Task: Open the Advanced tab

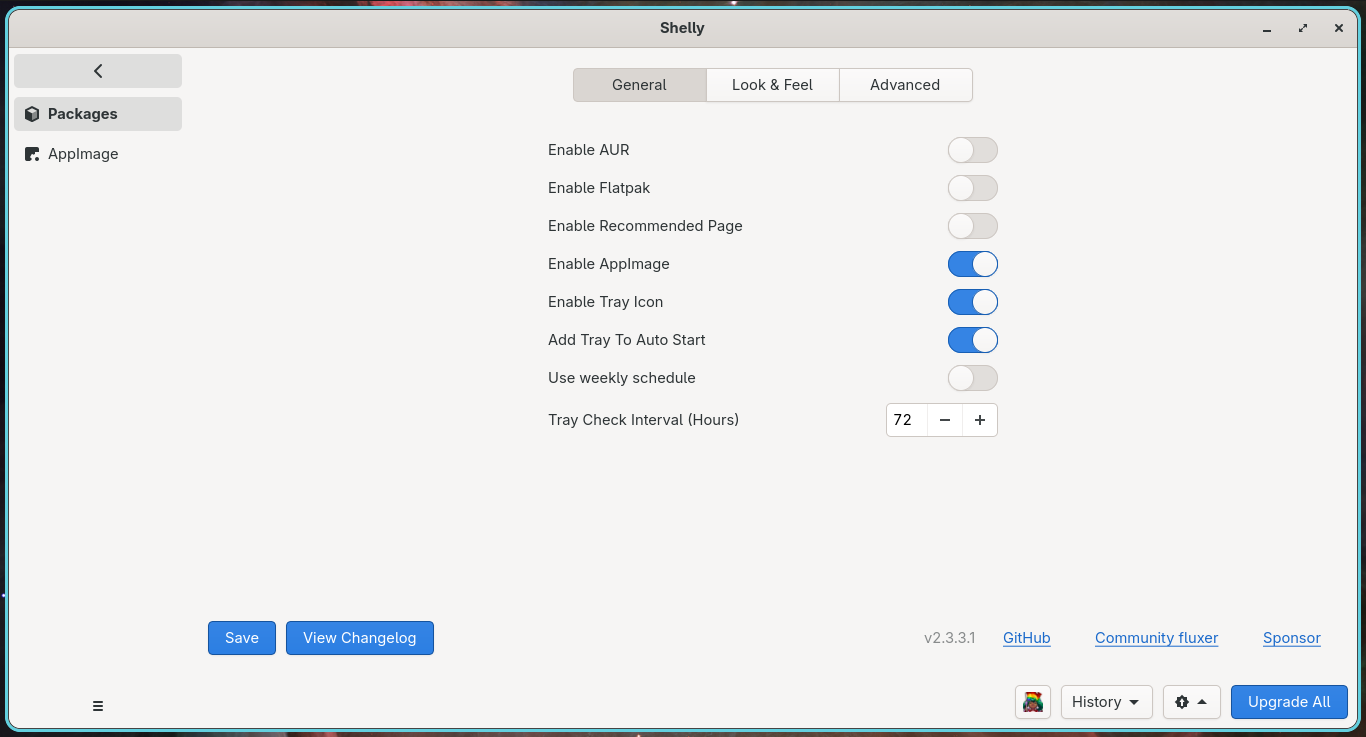Action: 905,85
